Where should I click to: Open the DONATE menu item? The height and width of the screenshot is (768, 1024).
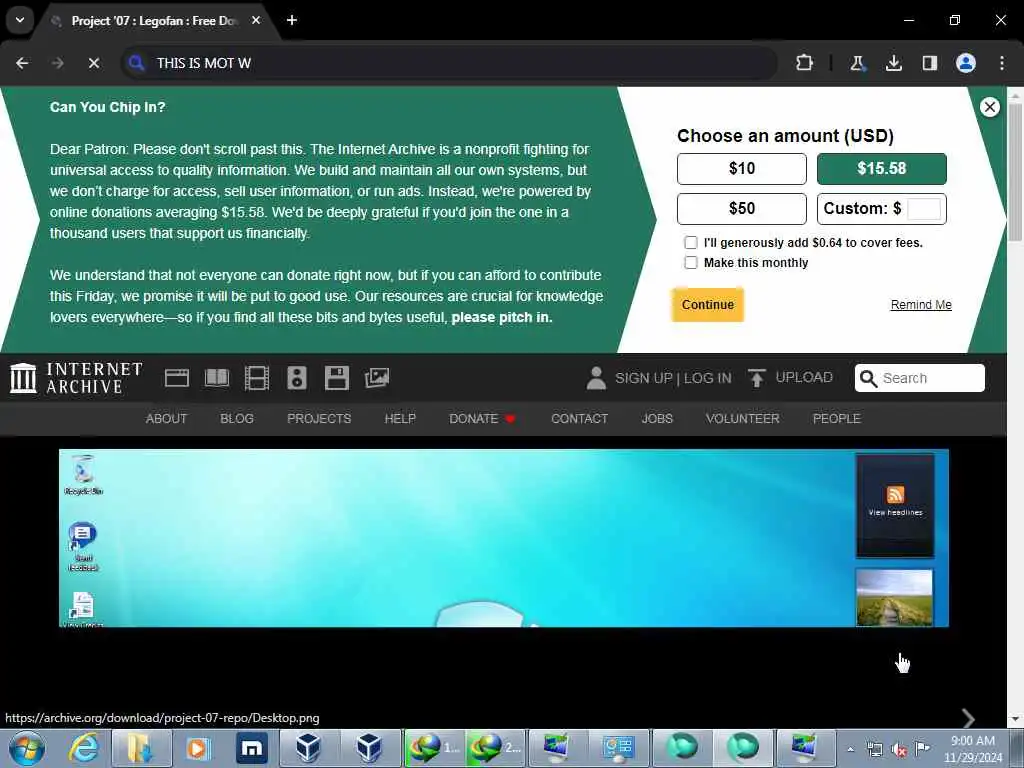(x=482, y=419)
